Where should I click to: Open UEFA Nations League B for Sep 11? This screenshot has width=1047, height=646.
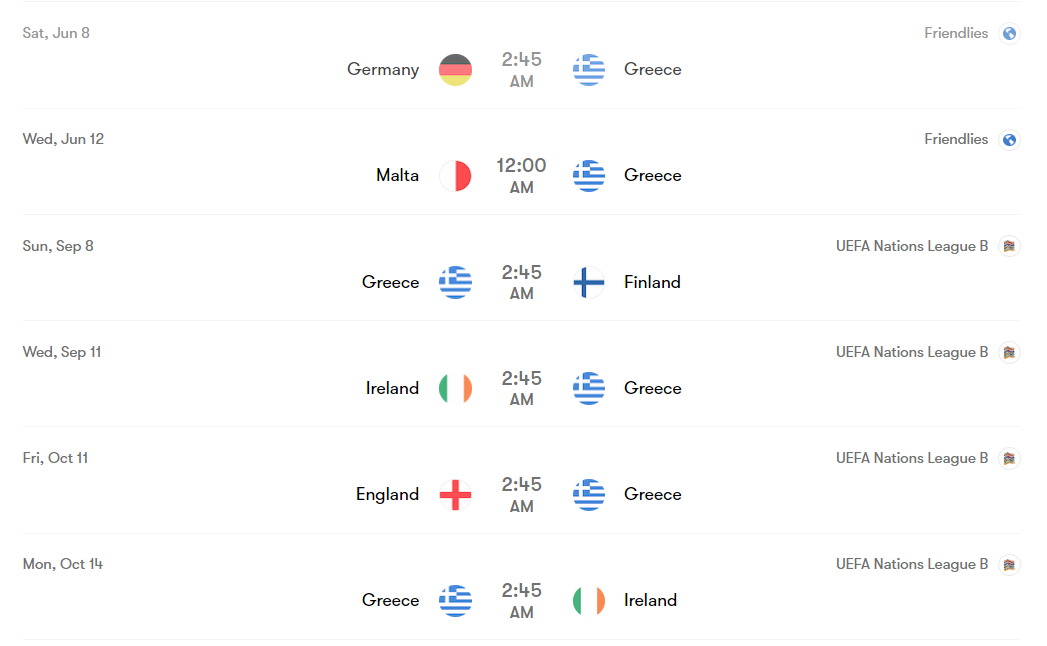911,352
